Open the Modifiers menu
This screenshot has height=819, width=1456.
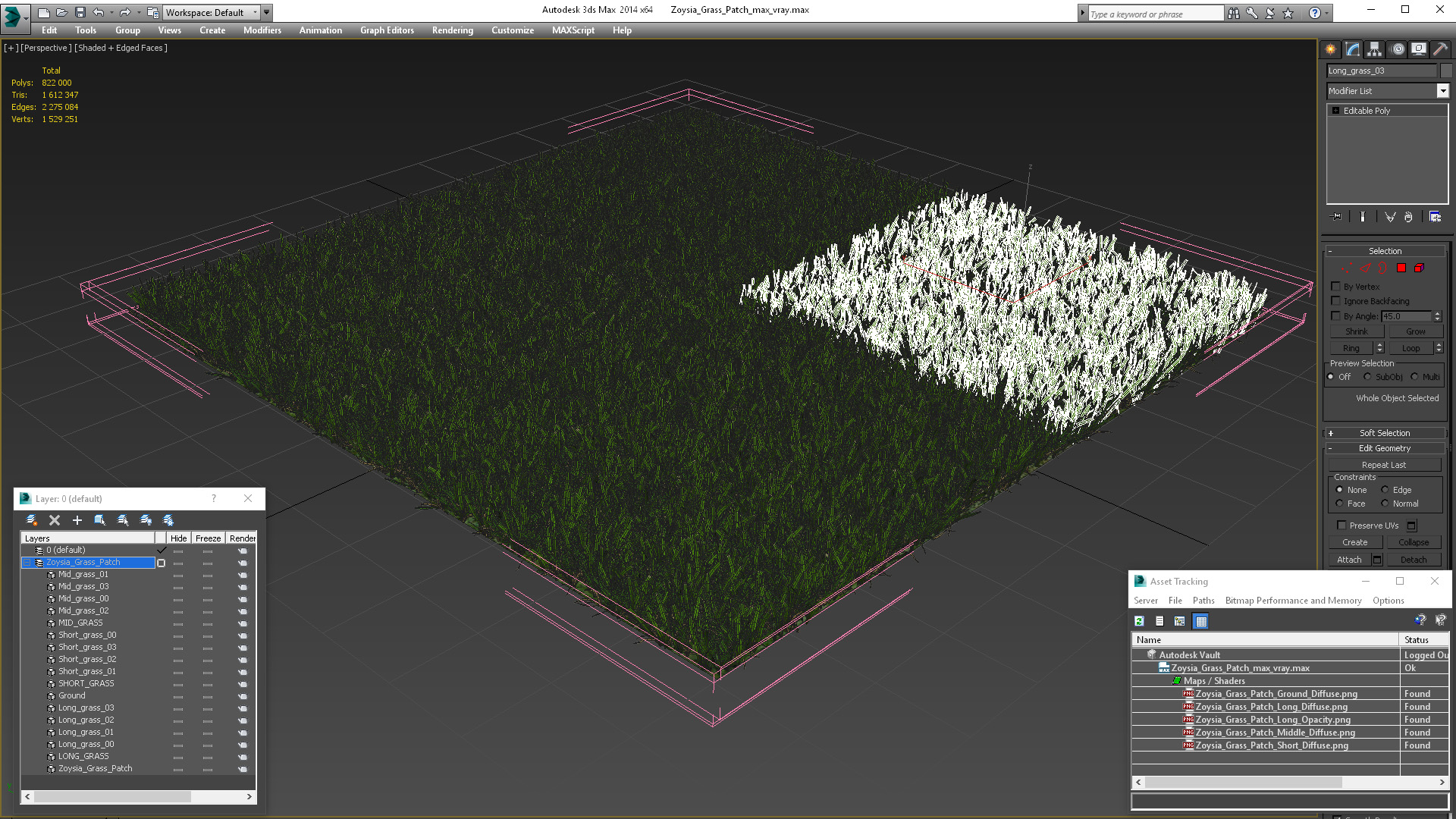(262, 30)
